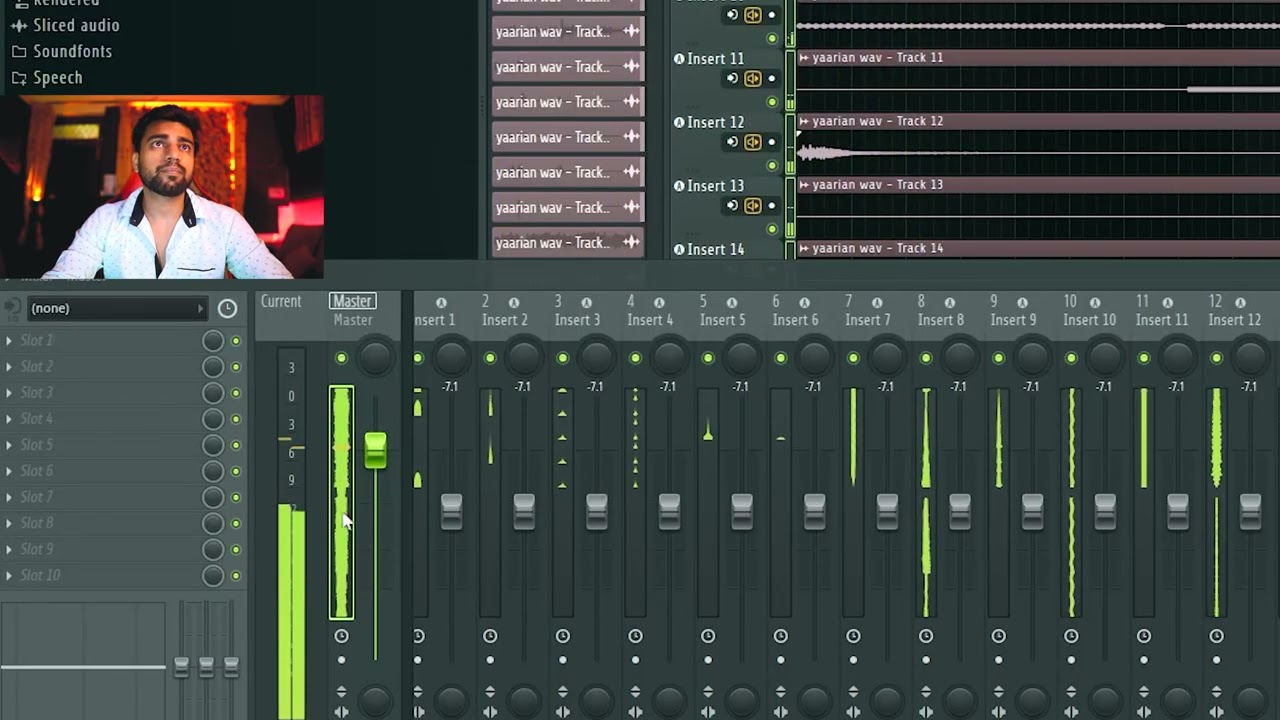Screen dimensions: 1280x720
Task: Click the Slot 4 mix level knob
Action: click(x=213, y=419)
